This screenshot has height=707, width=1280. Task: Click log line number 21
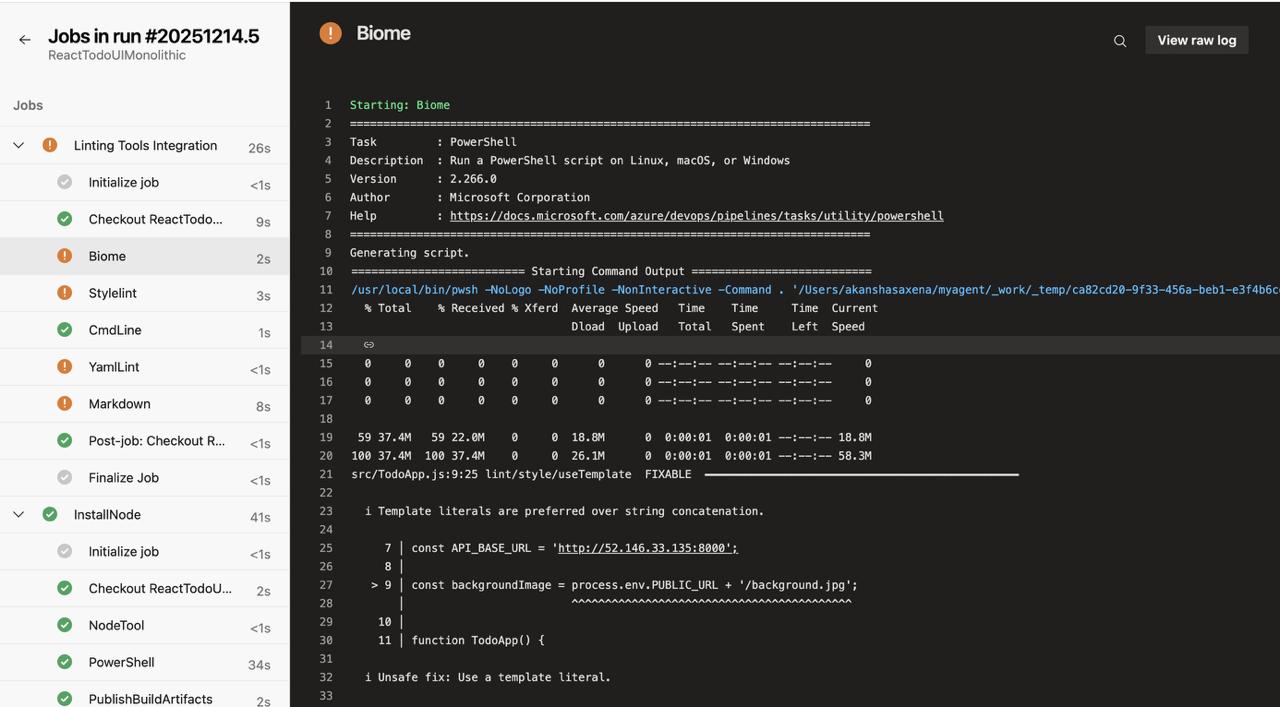(x=326, y=474)
